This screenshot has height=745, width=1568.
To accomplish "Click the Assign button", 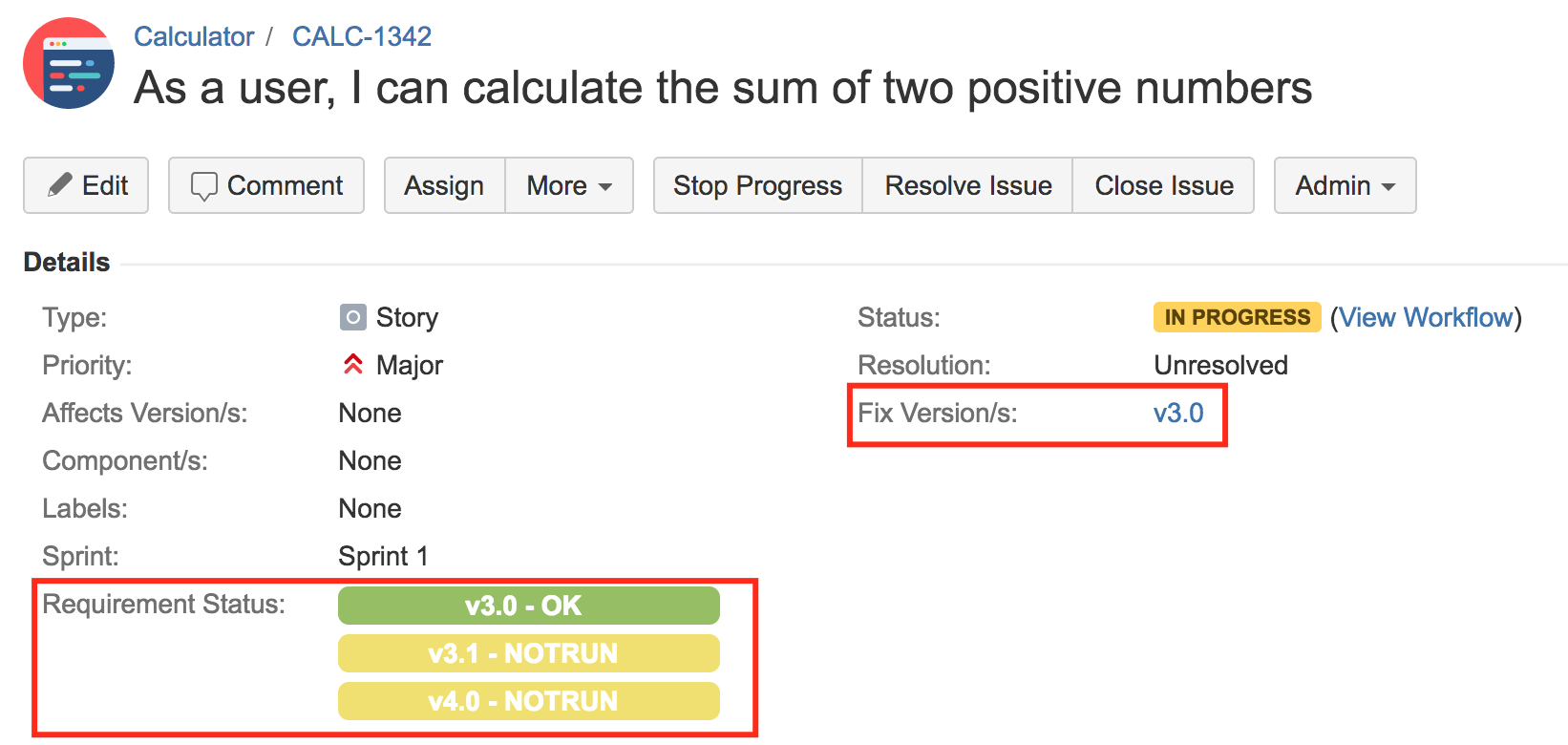I will click(x=444, y=185).
